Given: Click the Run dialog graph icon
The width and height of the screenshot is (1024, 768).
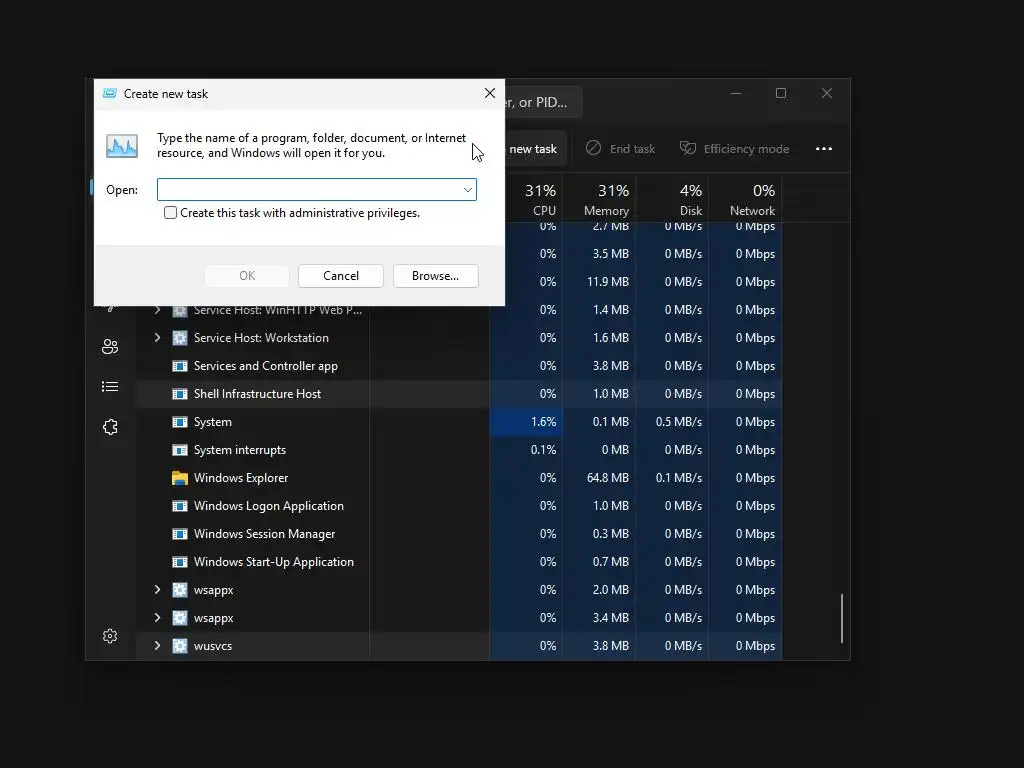Looking at the screenshot, I should click(x=122, y=146).
